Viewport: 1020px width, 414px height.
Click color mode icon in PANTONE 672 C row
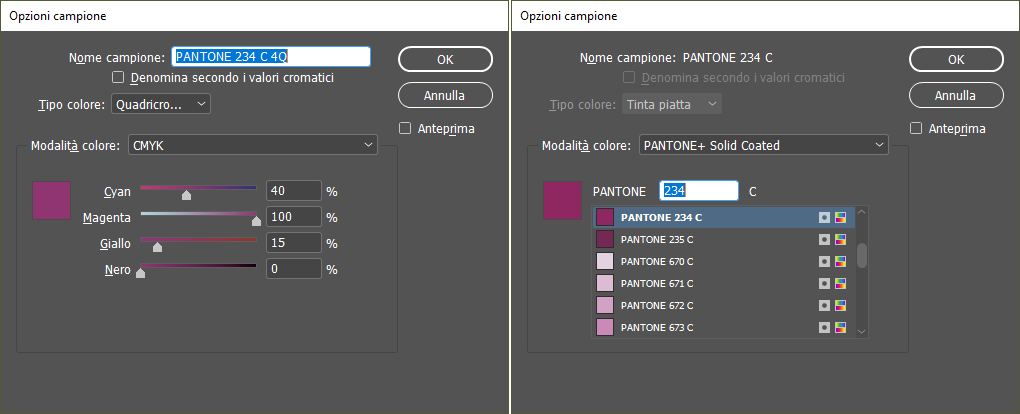(840, 305)
